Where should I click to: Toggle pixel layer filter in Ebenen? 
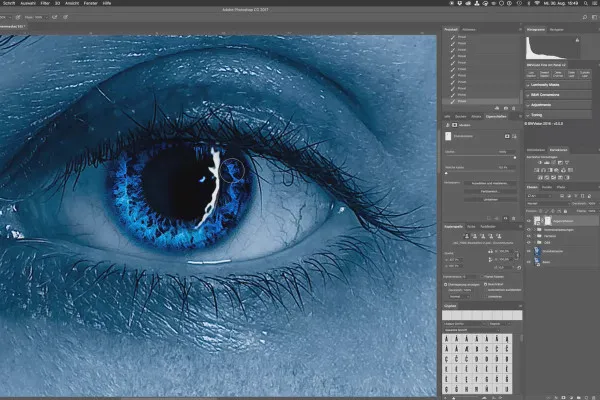point(562,196)
